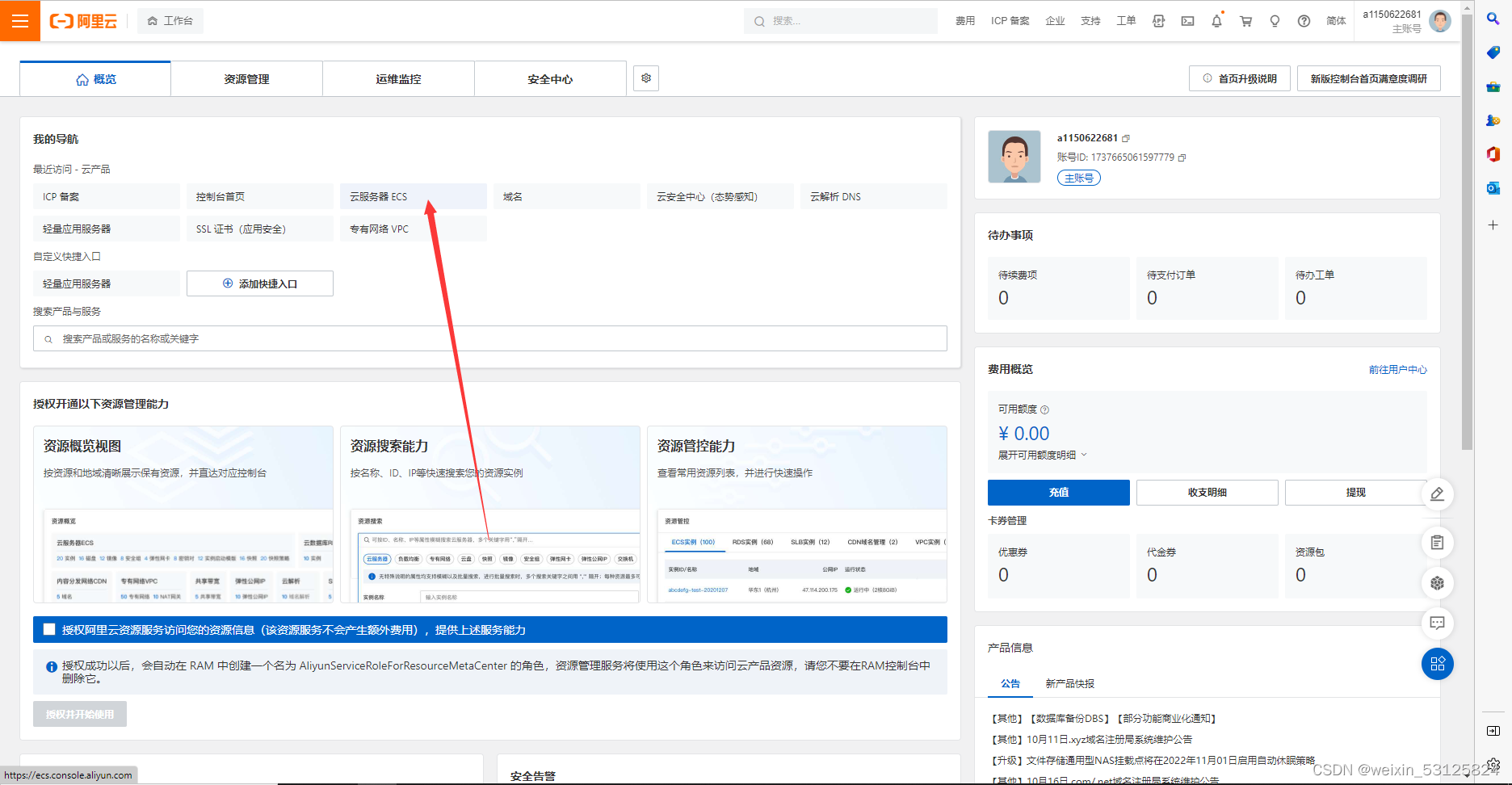The height and width of the screenshot is (785, 1512).
Task: Open the 资源管控能力 preview card
Action: click(x=797, y=514)
